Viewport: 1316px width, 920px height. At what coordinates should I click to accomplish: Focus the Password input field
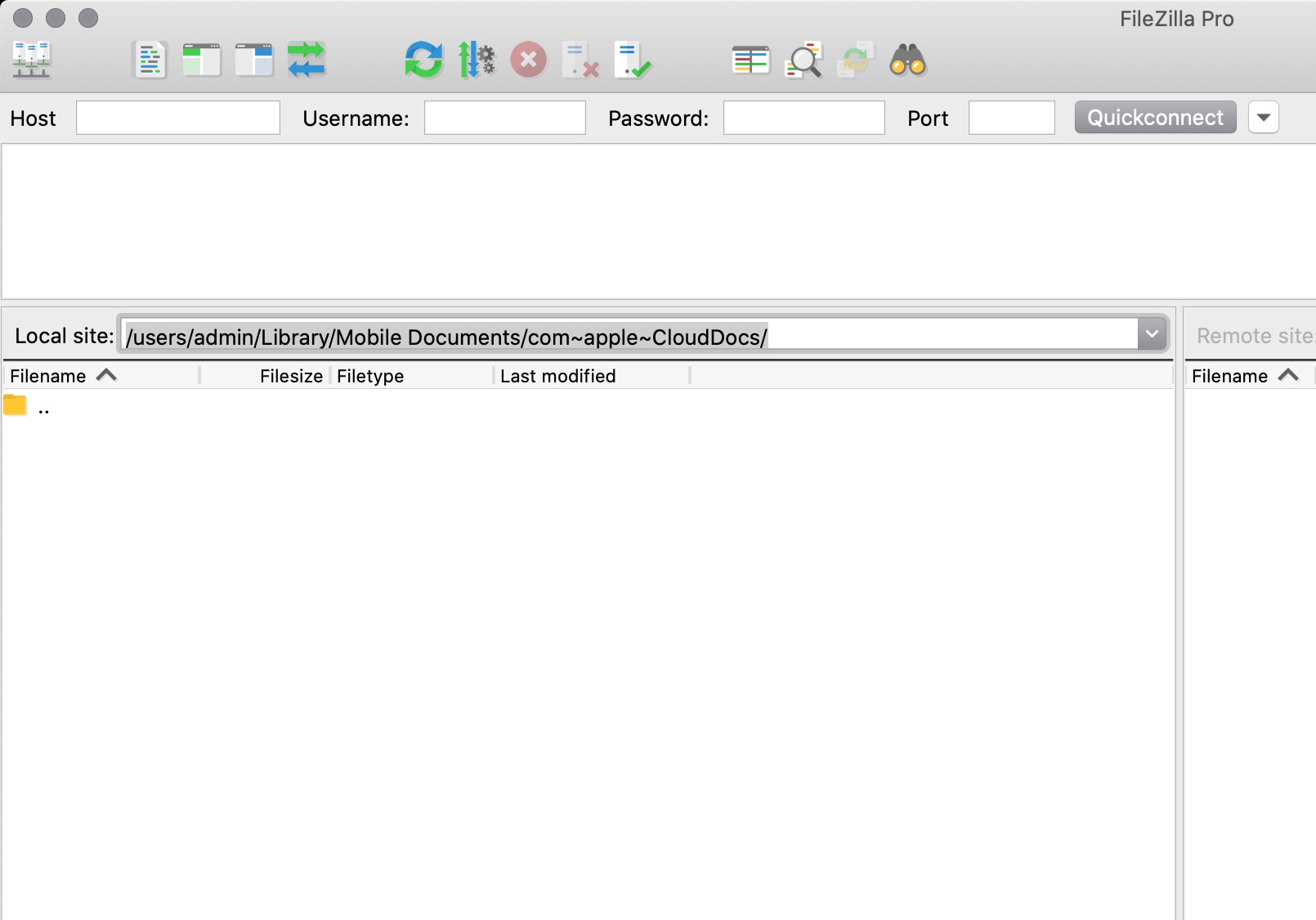click(804, 118)
